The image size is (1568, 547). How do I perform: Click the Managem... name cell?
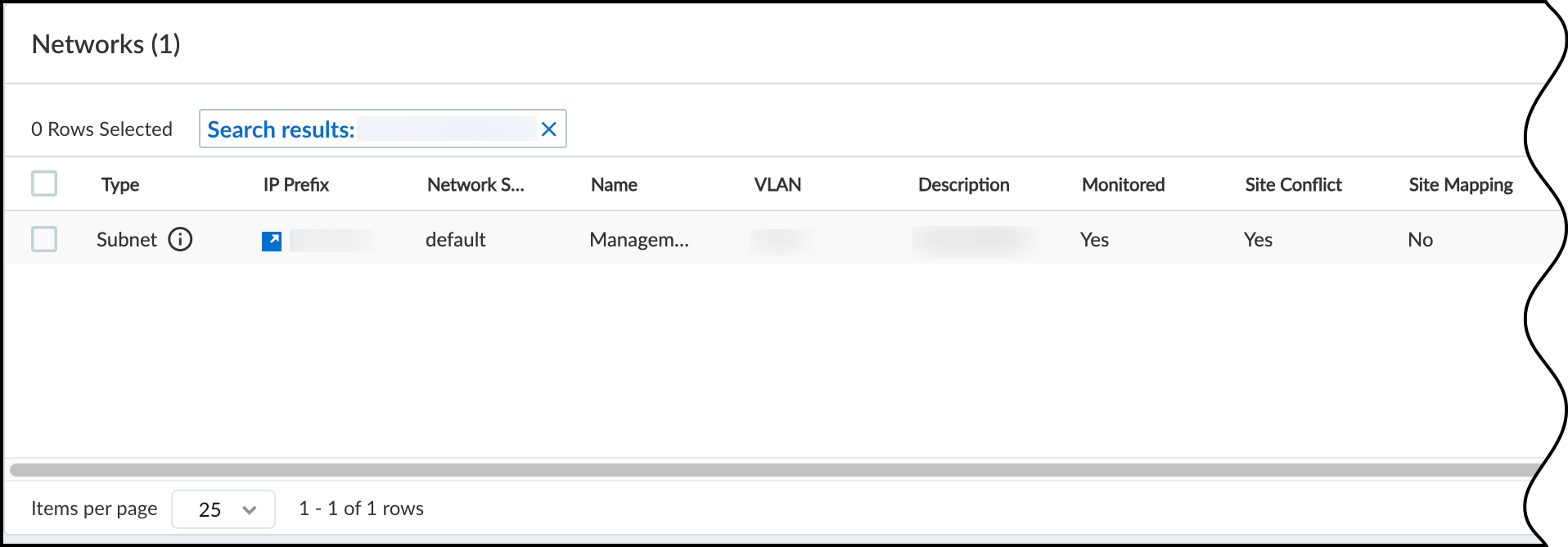[x=639, y=240]
